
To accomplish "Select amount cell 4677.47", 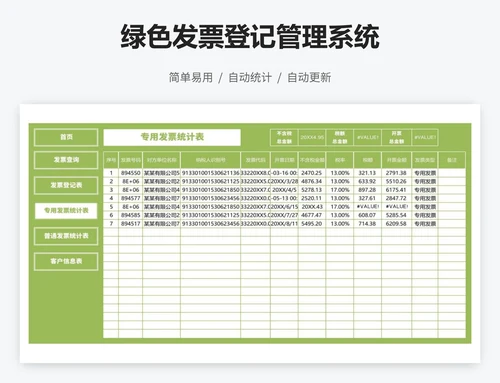I will 312,215.
